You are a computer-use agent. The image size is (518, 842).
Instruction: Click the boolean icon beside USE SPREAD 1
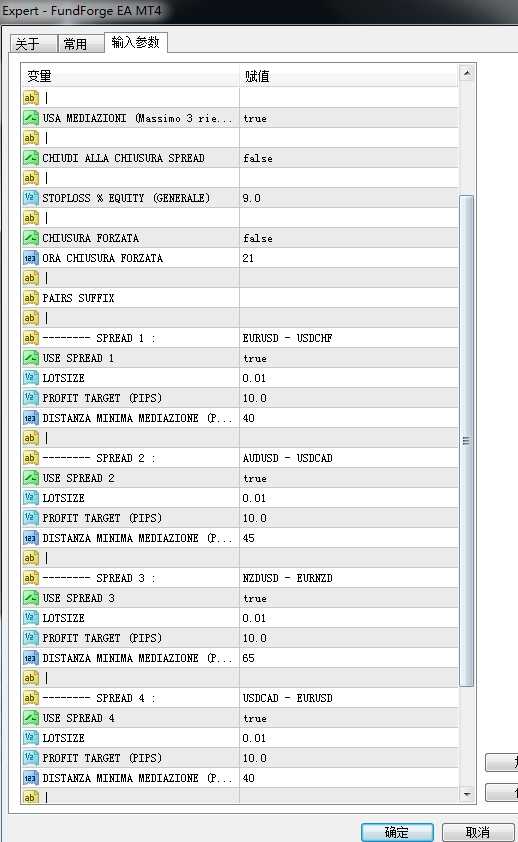(x=31, y=358)
